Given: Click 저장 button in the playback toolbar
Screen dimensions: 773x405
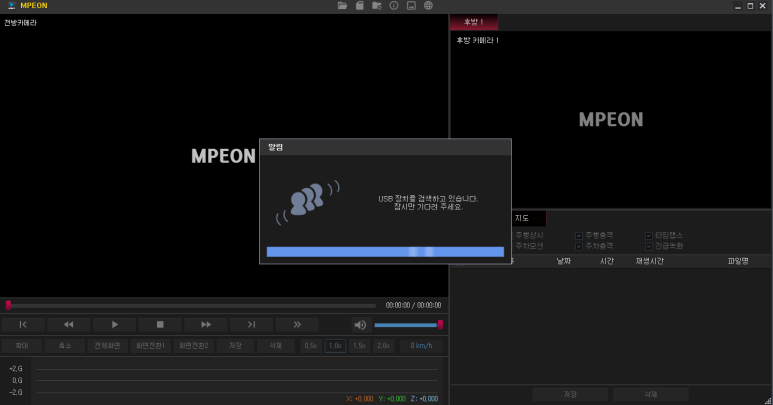Looking at the screenshot, I should tap(236, 345).
